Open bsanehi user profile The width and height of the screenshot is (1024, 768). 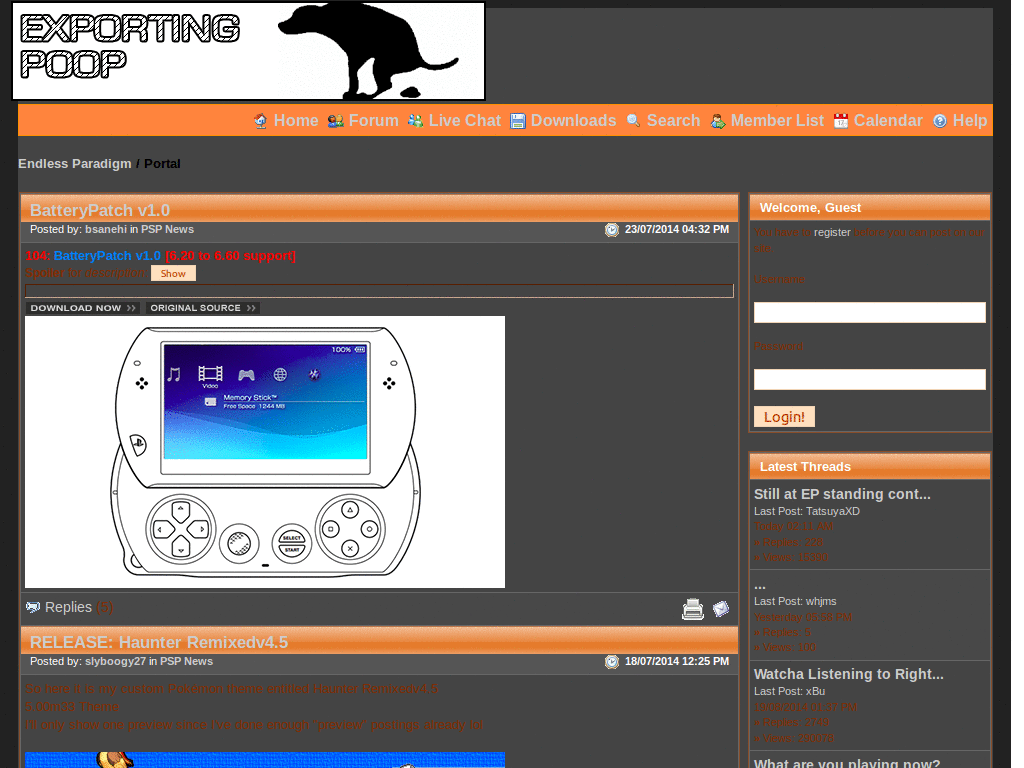pyautogui.click(x=106, y=229)
